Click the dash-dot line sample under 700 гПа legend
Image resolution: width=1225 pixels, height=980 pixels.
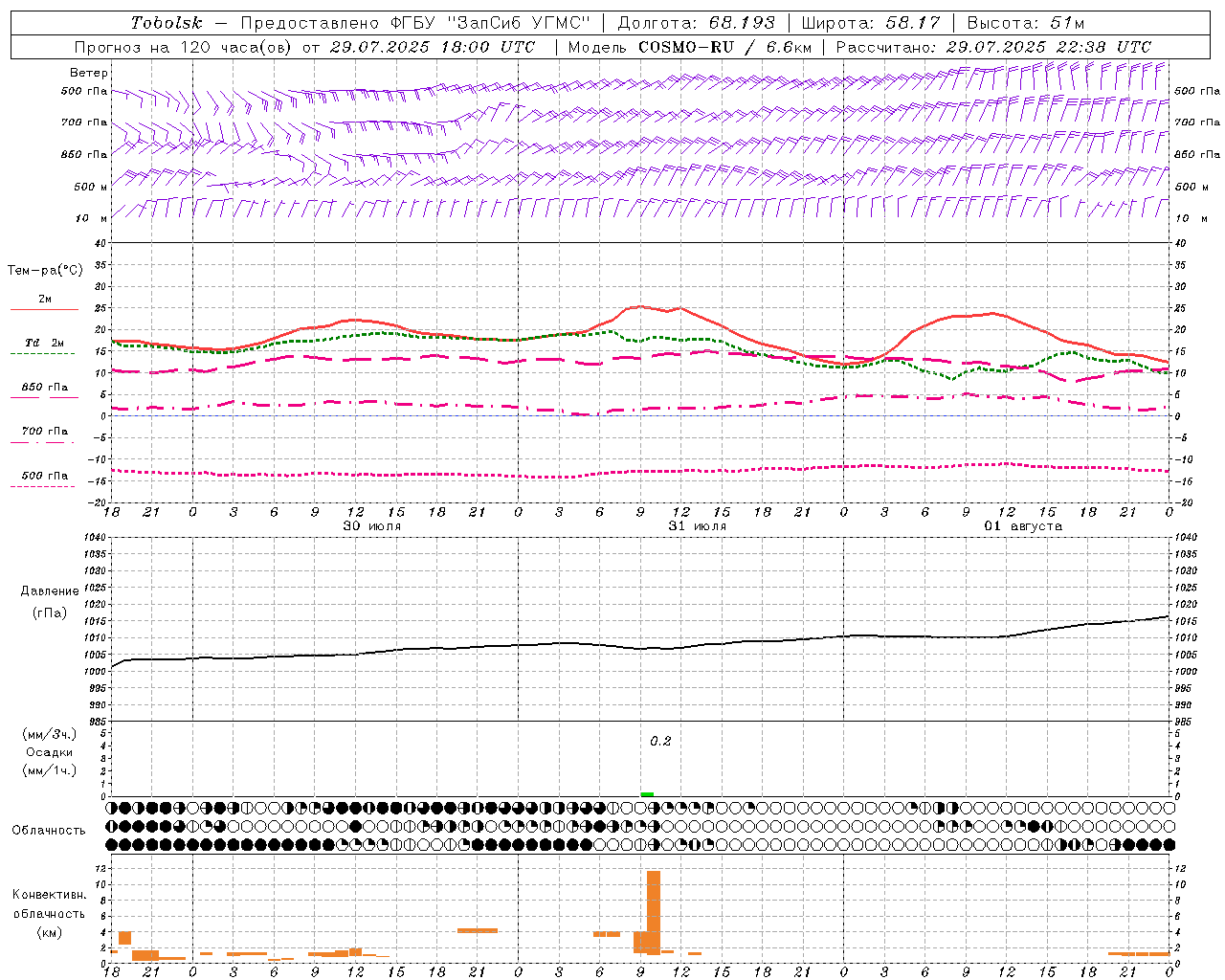[x=42, y=442]
